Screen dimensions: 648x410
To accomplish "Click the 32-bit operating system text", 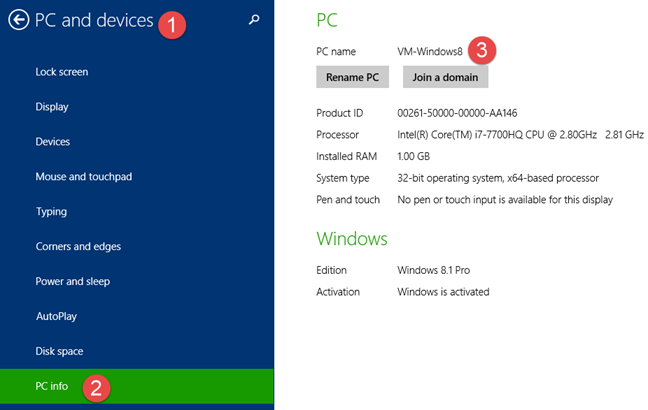I will tap(498, 178).
